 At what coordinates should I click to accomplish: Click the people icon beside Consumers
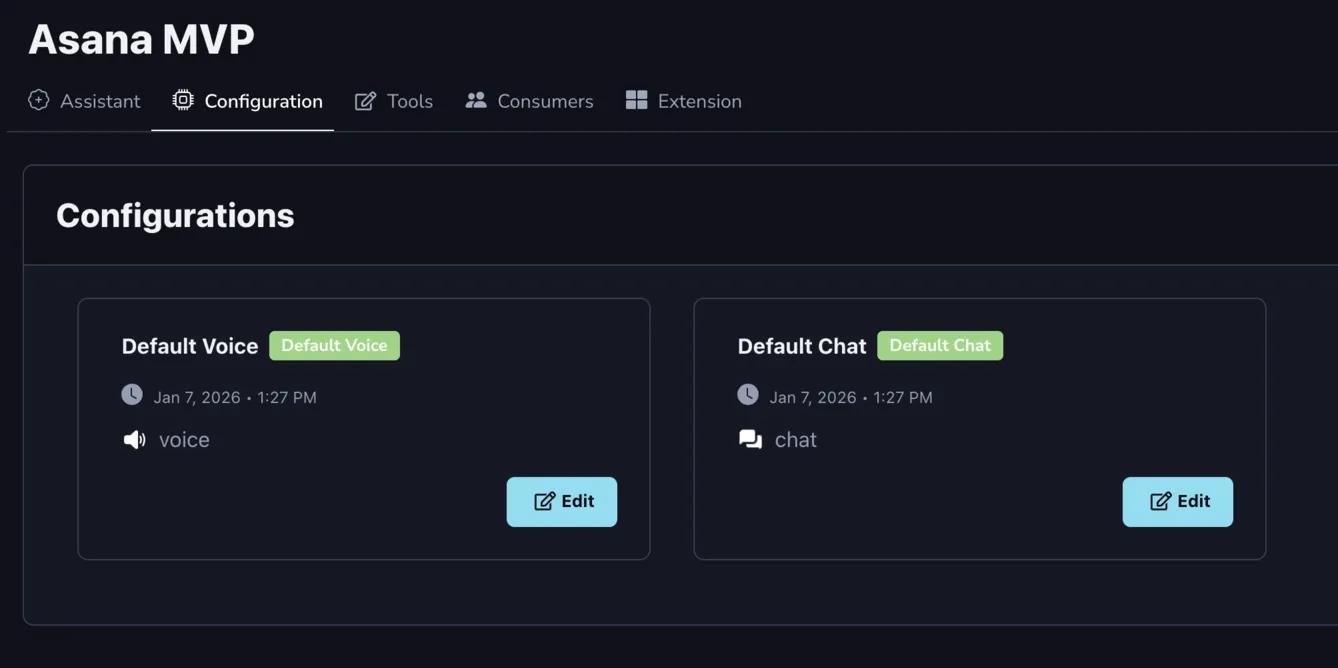(x=476, y=100)
